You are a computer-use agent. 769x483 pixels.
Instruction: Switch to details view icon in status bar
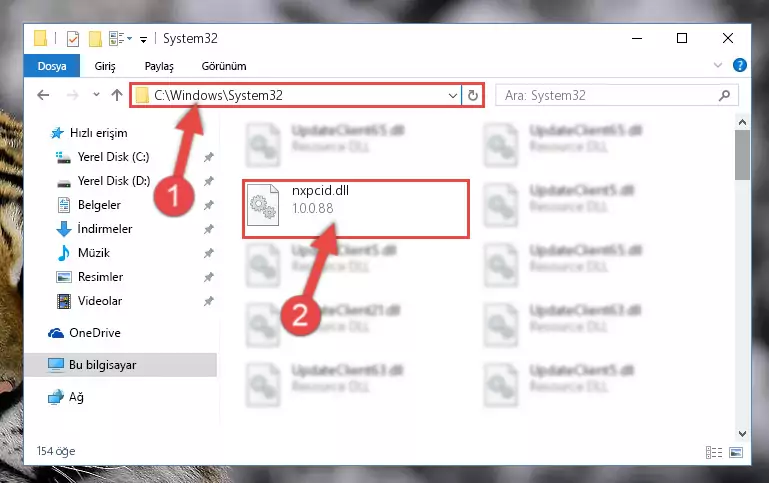point(714,452)
